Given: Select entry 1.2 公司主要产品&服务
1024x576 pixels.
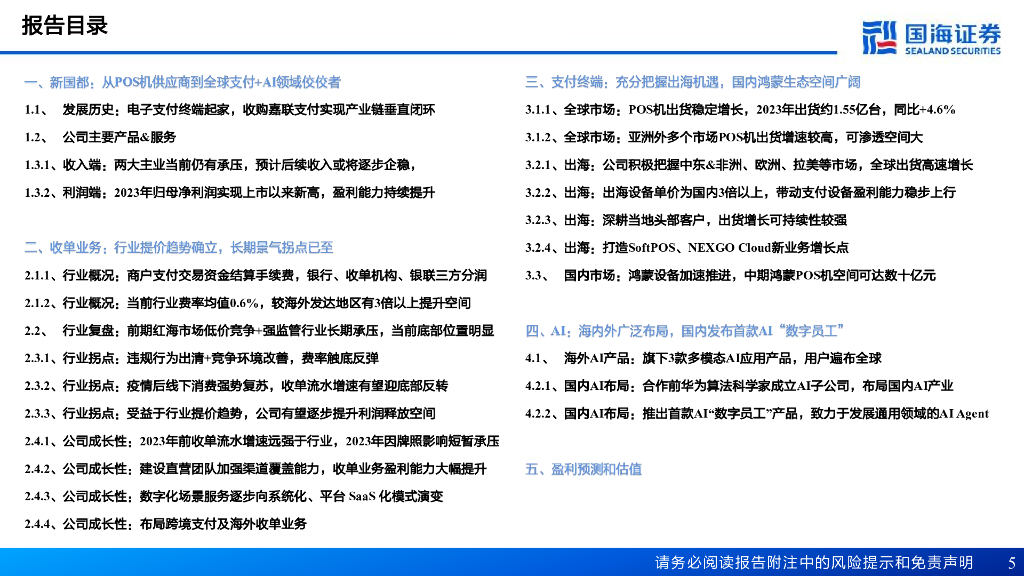Looking at the screenshot, I should tap(101, 137).
